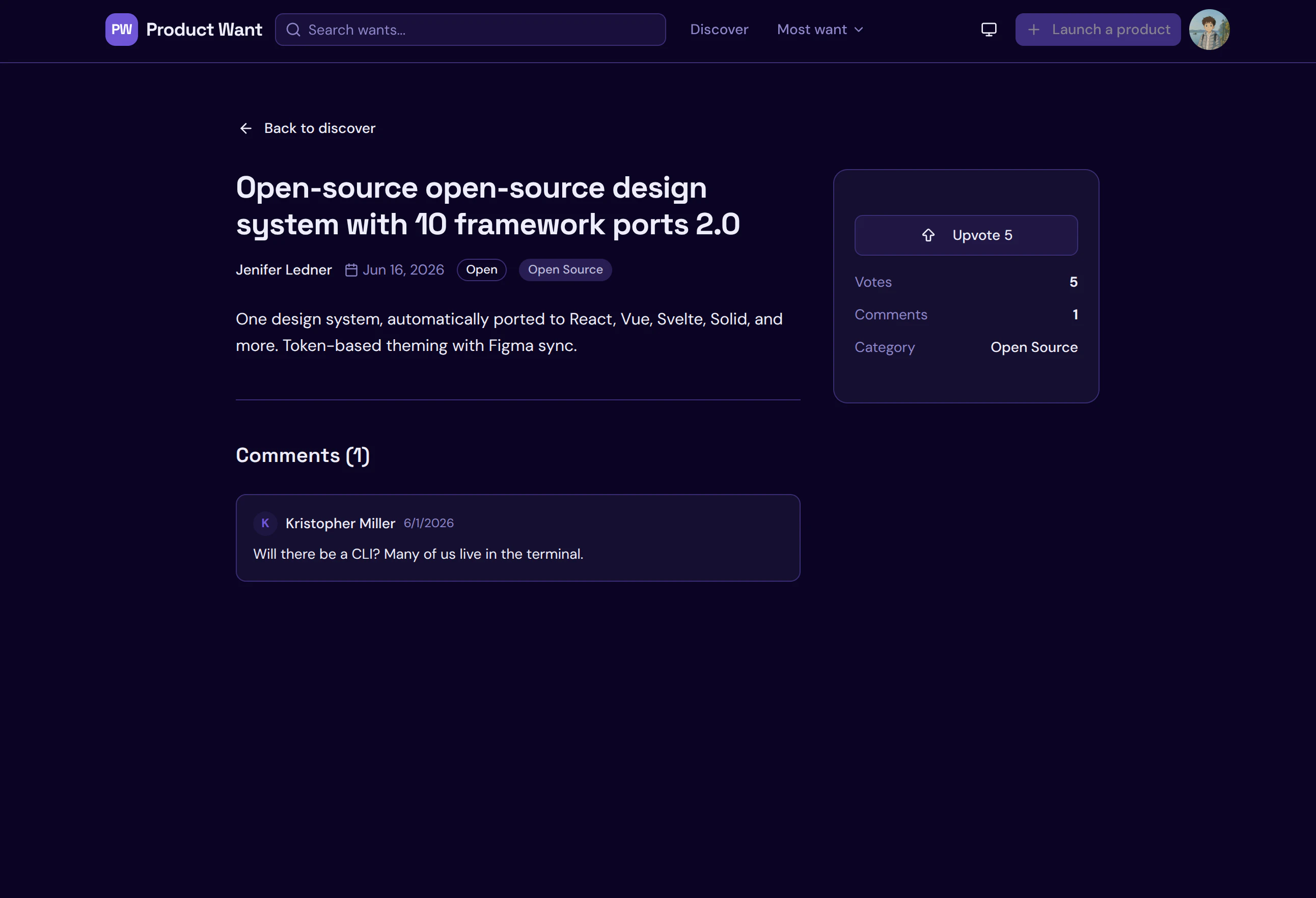Focus the Search wants input field

coord(470,30)
